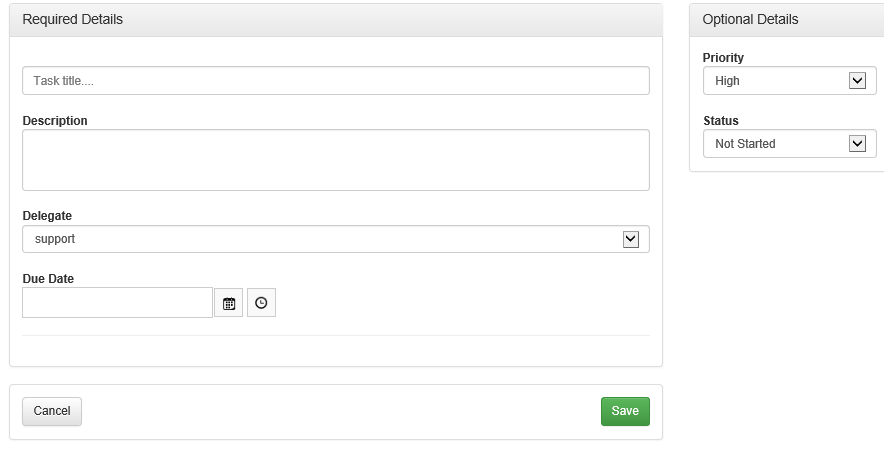Click the Priority field label
The width and height of the screenshot is (884, 456).
[x=723, y=58]
